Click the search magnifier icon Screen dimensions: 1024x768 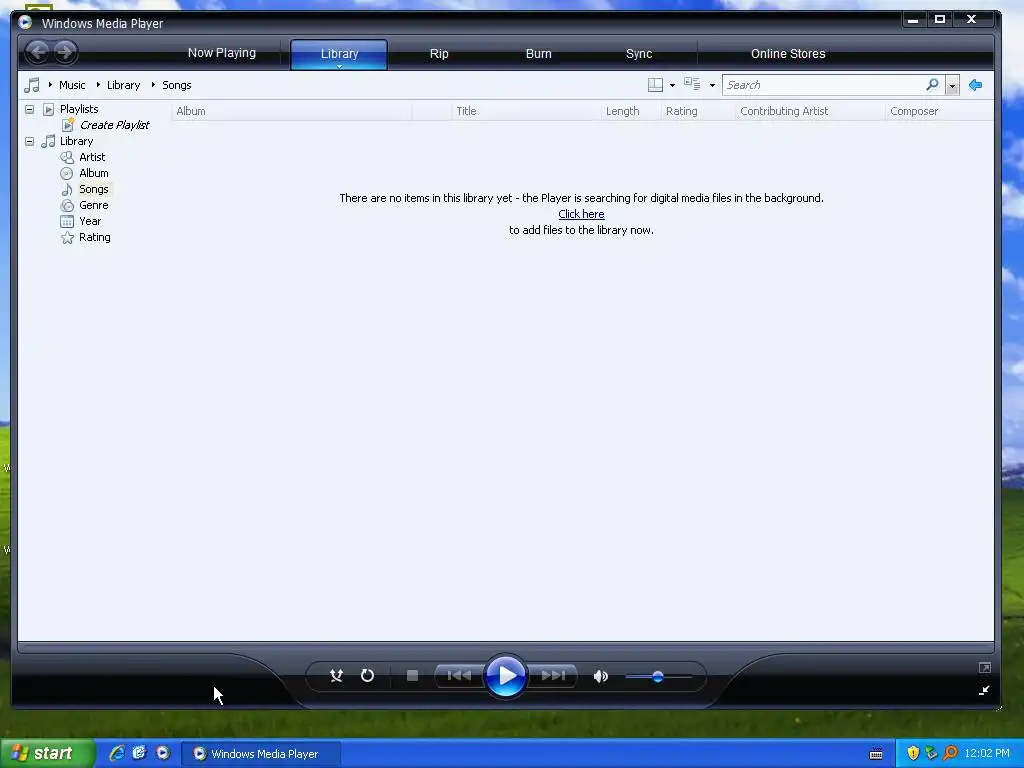point(933,85)
